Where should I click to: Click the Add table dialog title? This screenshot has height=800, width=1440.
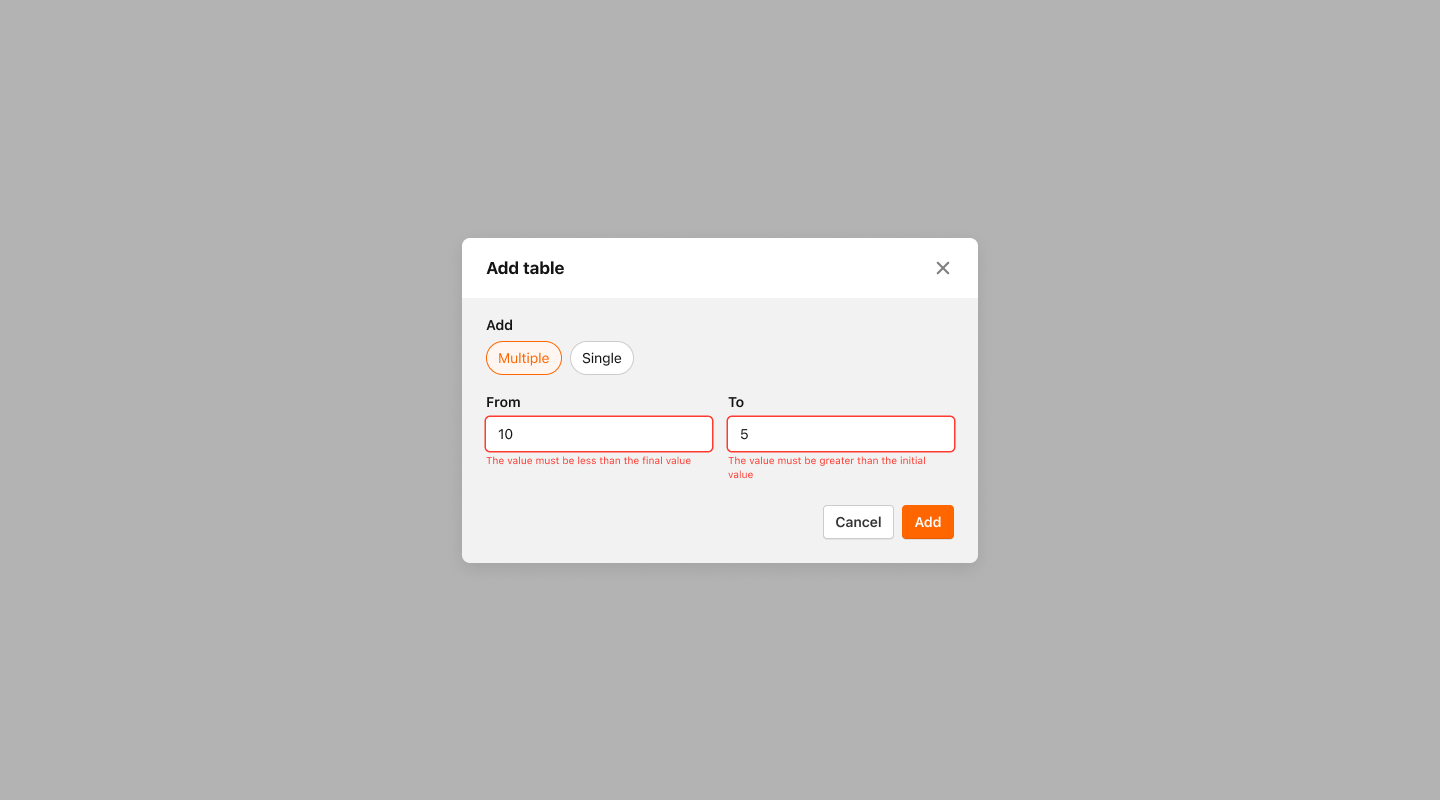[x=525, y=268]
